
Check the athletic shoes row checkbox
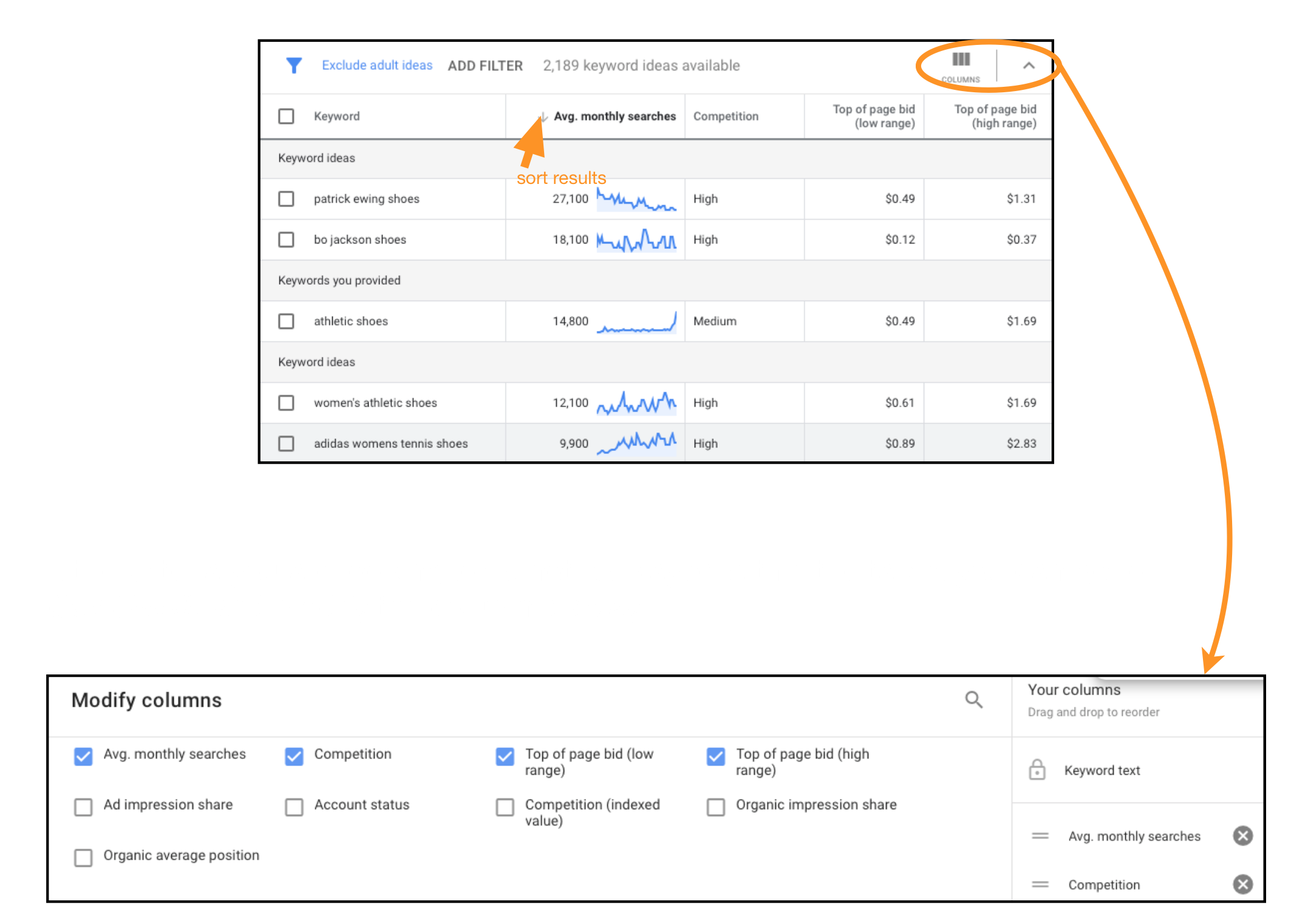(x=286, y=321)
